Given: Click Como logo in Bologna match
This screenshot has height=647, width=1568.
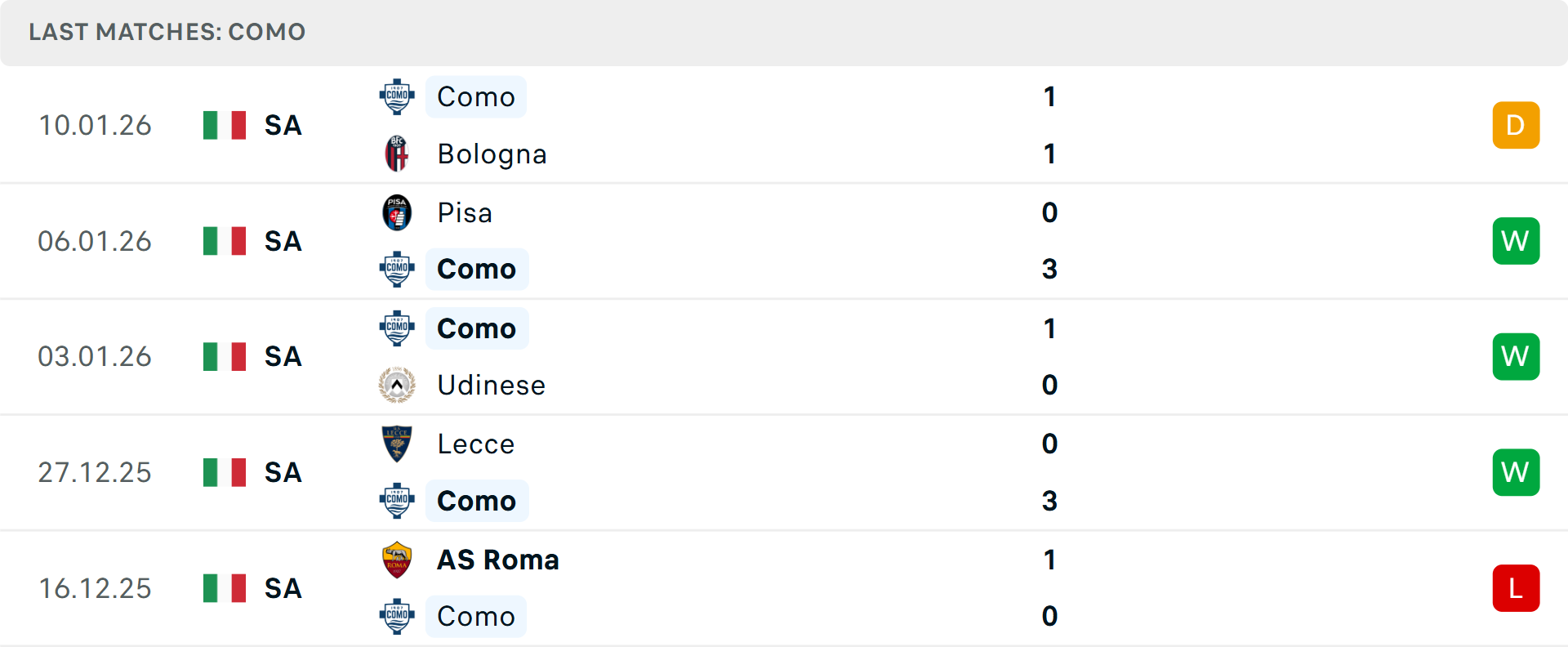Looking at the screenshot, I should click(x=397, y=96).
